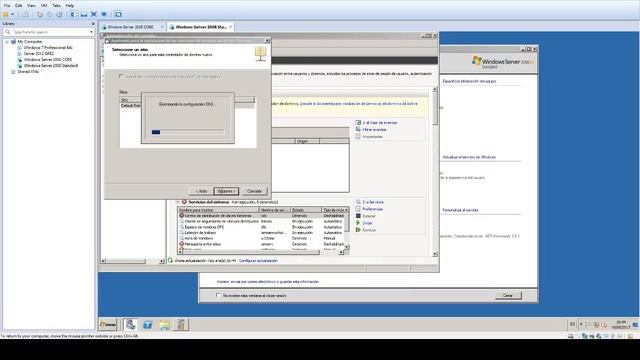The height and width of the screenshot is (360, 640).
Task: Open Explorer taskbar icon
Action: tap(164, 325)
